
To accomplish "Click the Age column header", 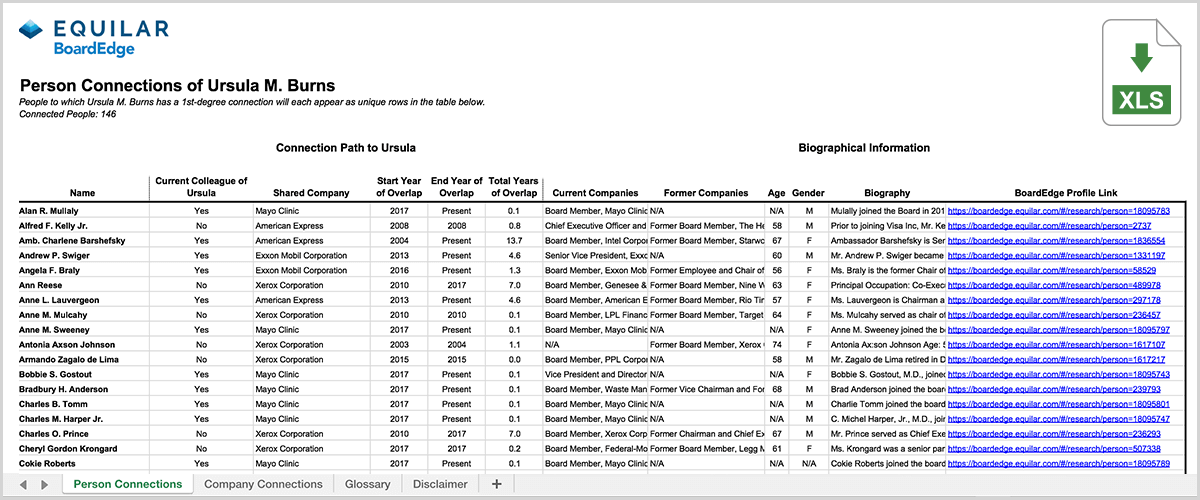I will coord(776,193).
